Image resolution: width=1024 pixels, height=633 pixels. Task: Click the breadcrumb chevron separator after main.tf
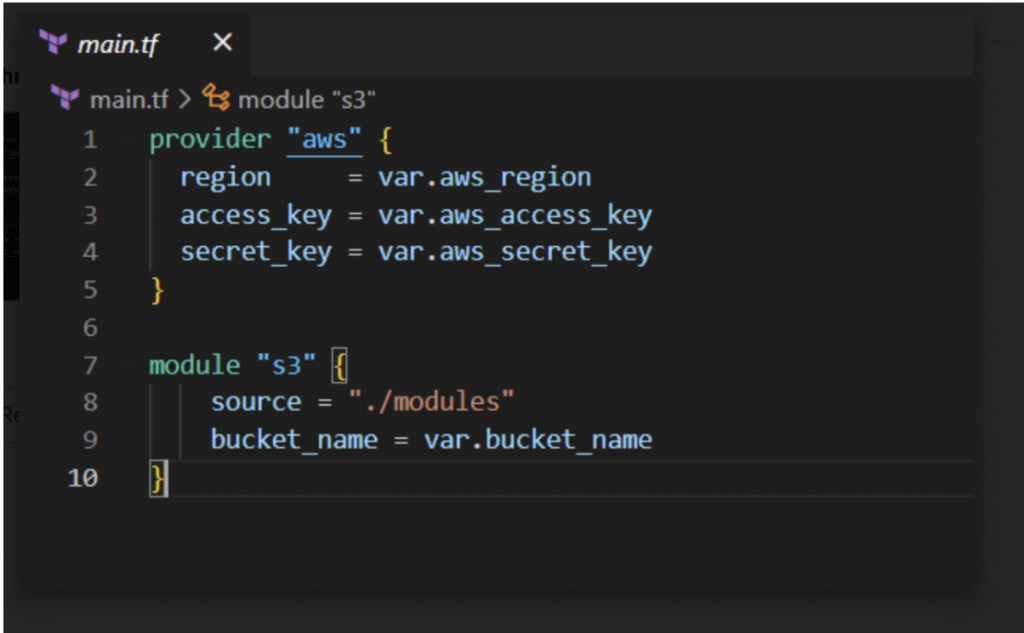click(185, 99)
